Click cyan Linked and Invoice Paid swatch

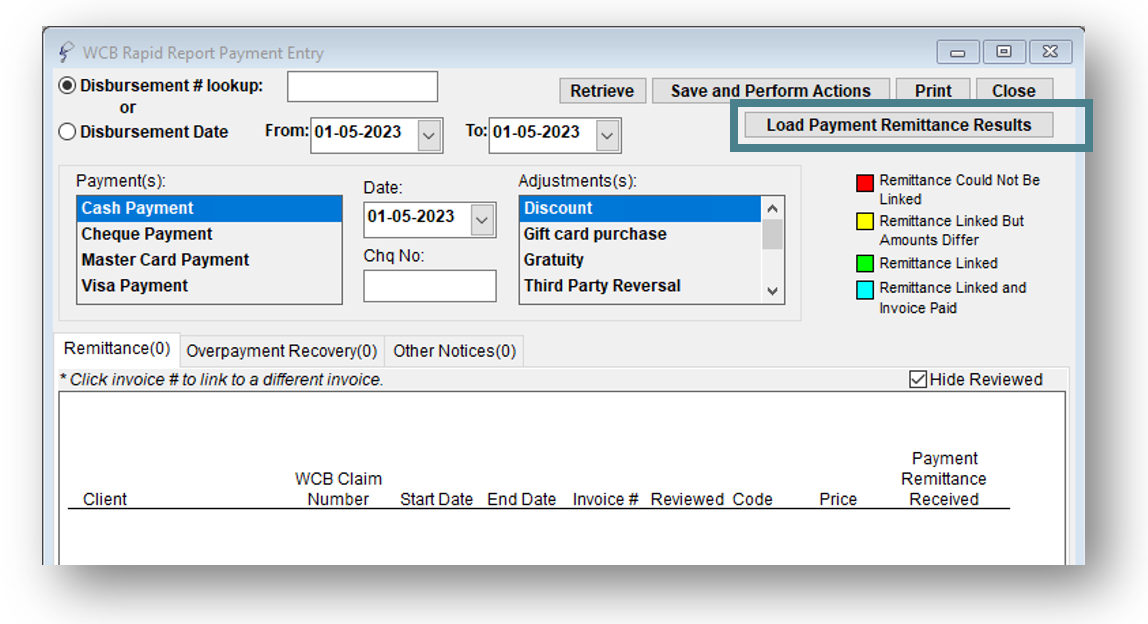pyautogui.click(x=865, y=289)
